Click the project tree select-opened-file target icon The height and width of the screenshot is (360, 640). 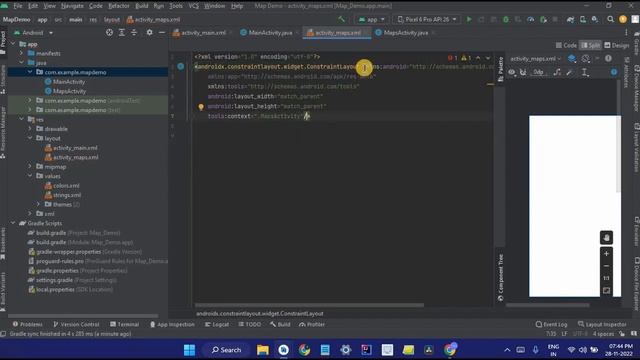(109, 32)
